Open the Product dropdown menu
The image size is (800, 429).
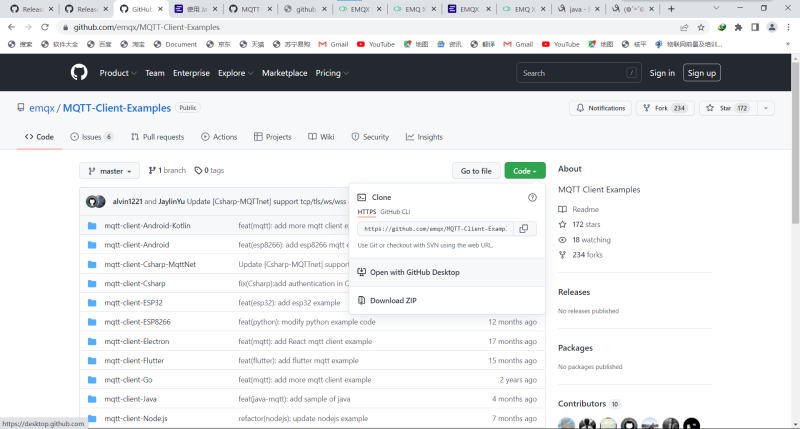pos(118,73)
